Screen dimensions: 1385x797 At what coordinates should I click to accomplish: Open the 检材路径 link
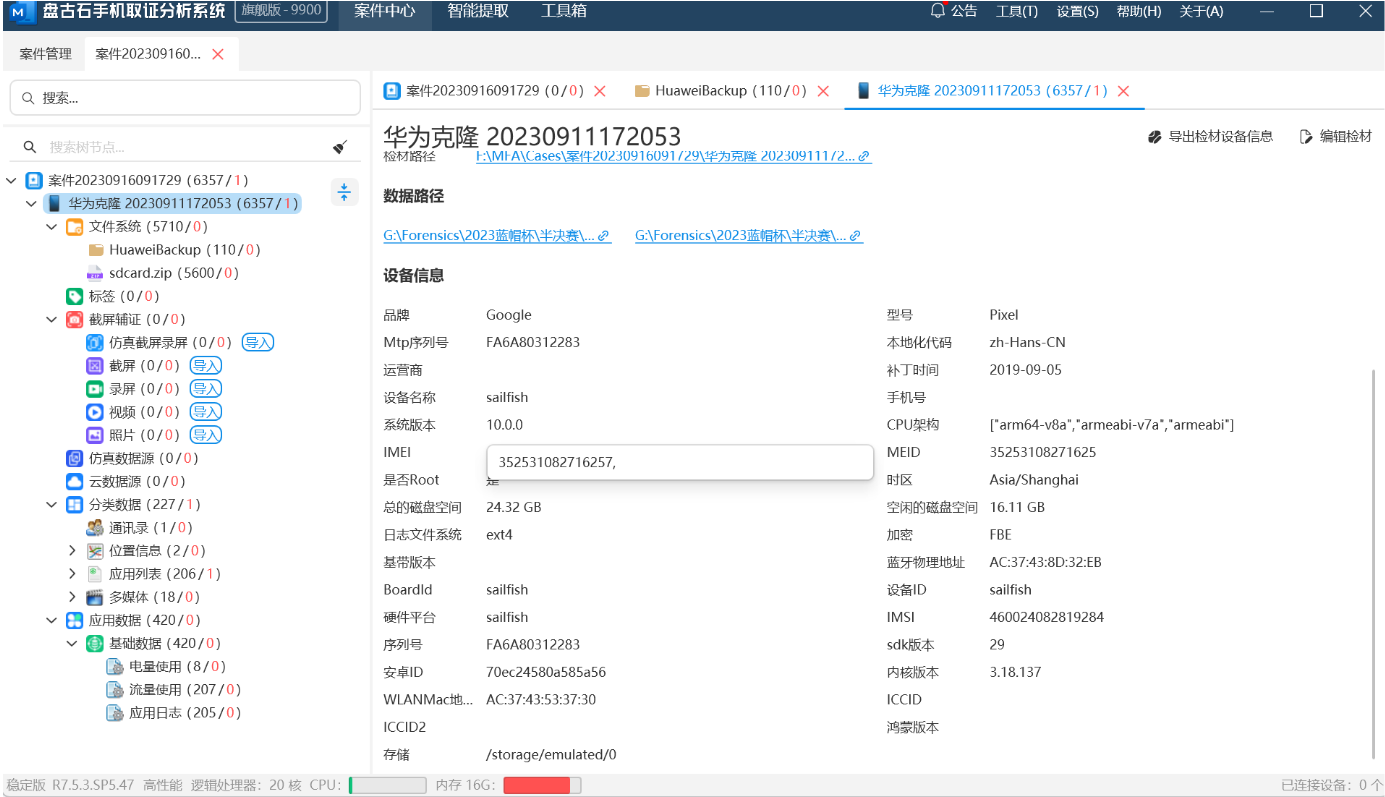pyautogui.click(x=673, y=156)
